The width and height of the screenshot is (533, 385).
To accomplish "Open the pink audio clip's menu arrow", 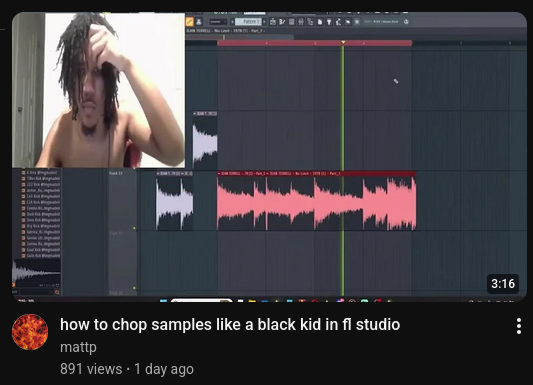I will 219,174.
